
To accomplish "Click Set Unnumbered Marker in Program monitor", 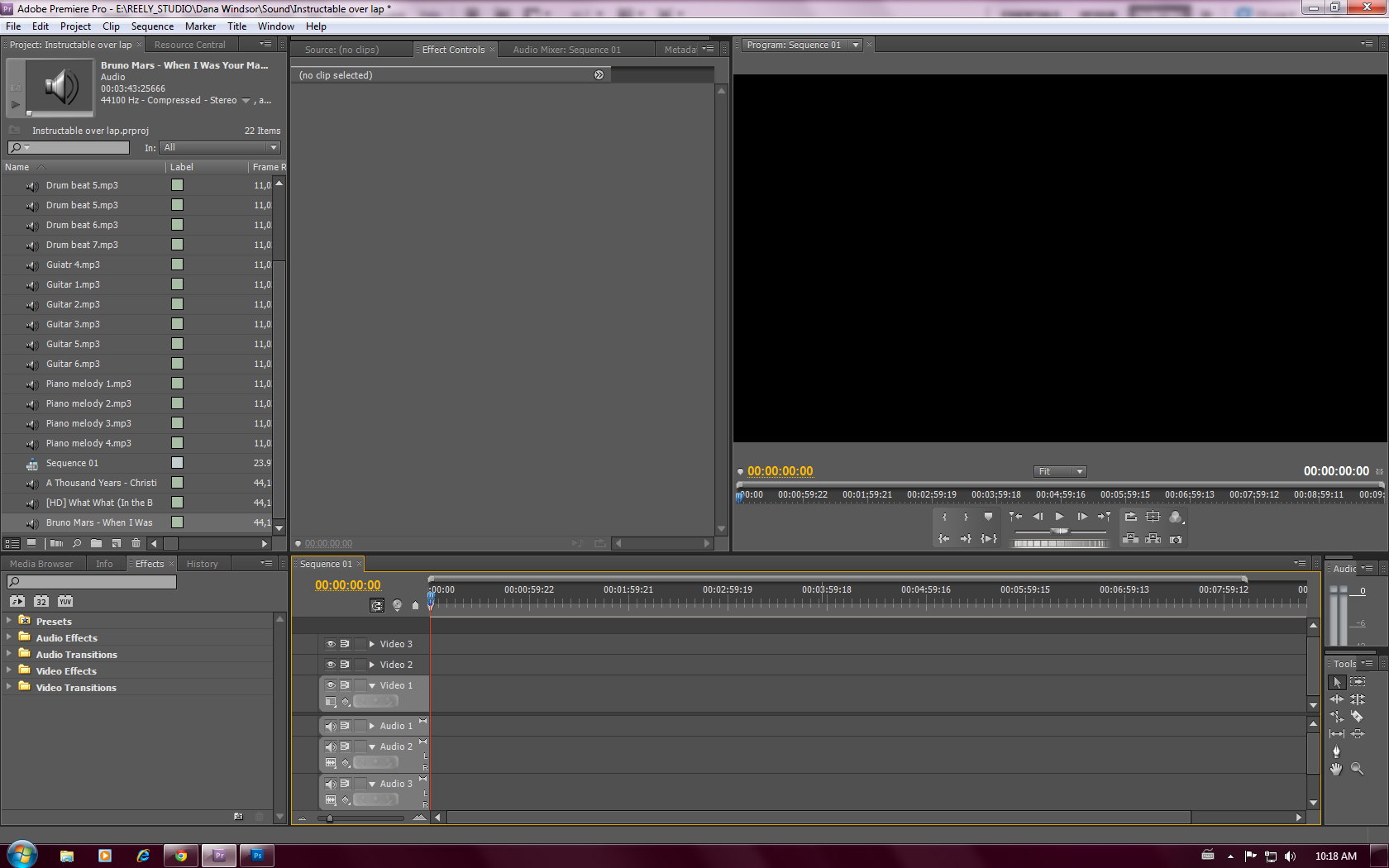I will [988, 517].
